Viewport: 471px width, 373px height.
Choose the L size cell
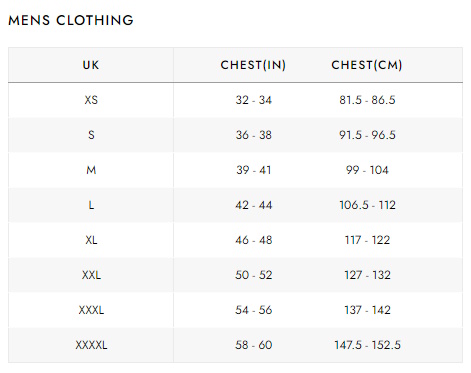coord(91,205)
